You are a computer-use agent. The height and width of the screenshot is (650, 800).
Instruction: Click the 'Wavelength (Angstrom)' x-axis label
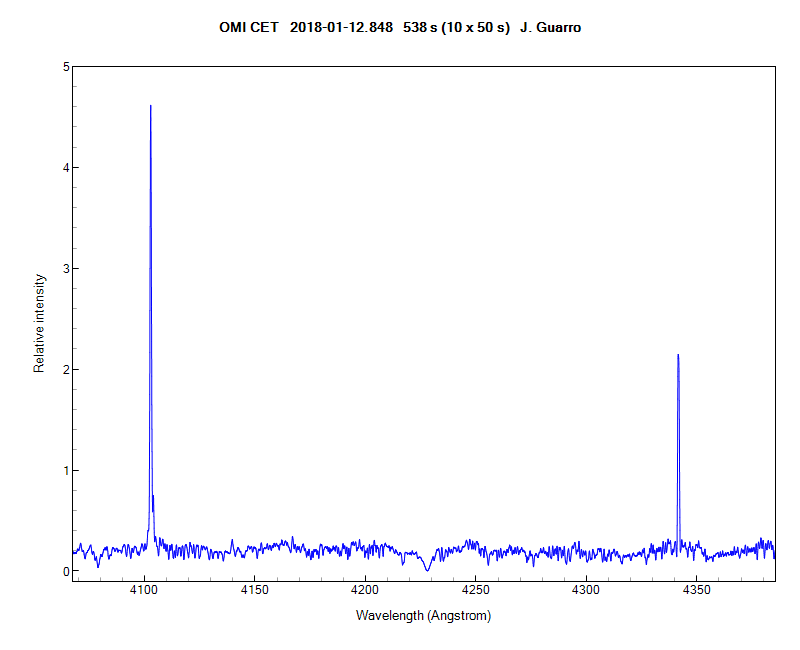click(x=424, y=616)
